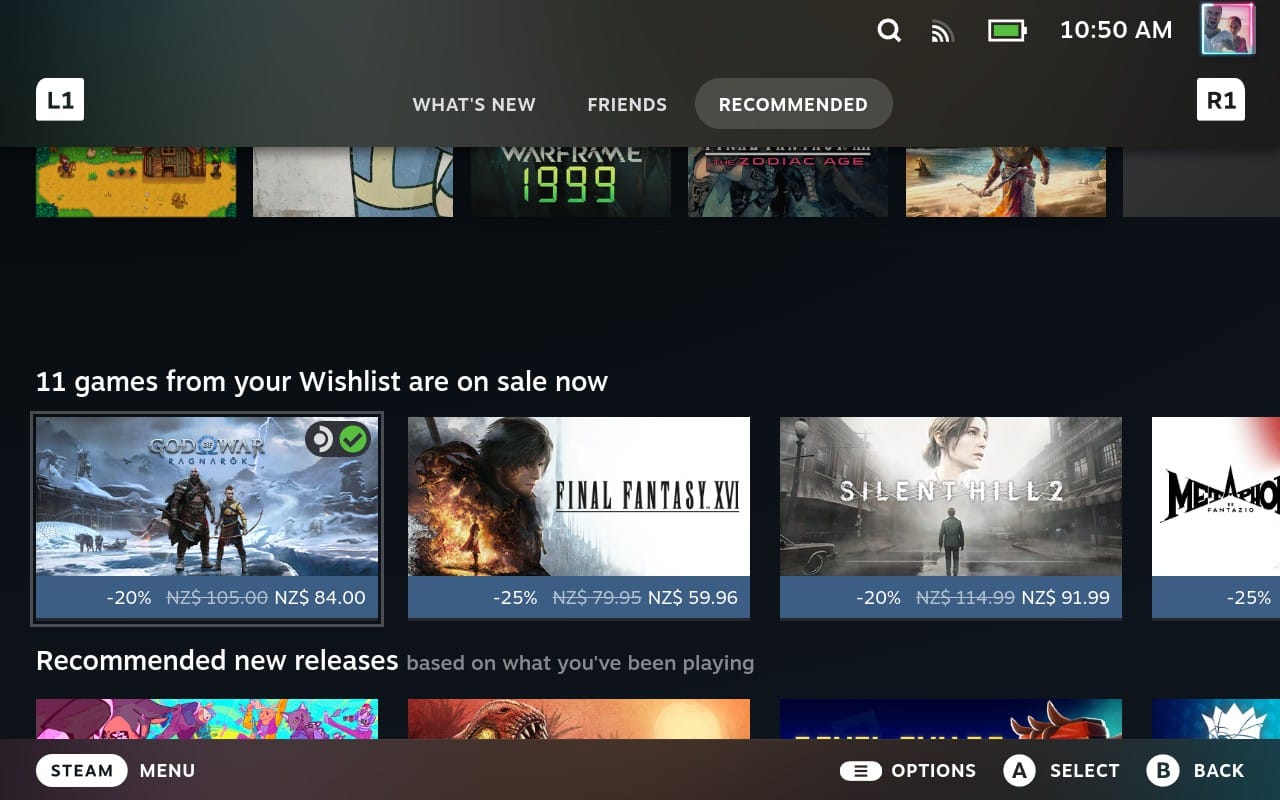Image resolution: width=1280 pixels, height=800 pixels.
Task: Switch to the Friends tab
Action: (627, 104)
